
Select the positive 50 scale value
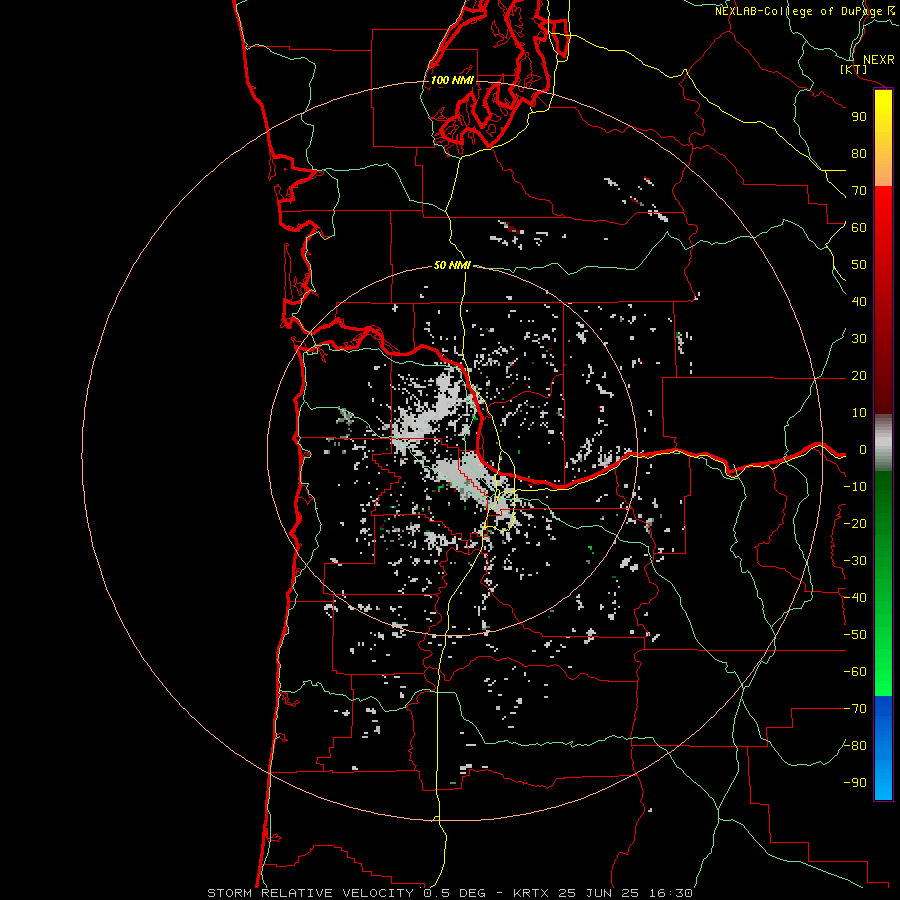click(859, 265)
